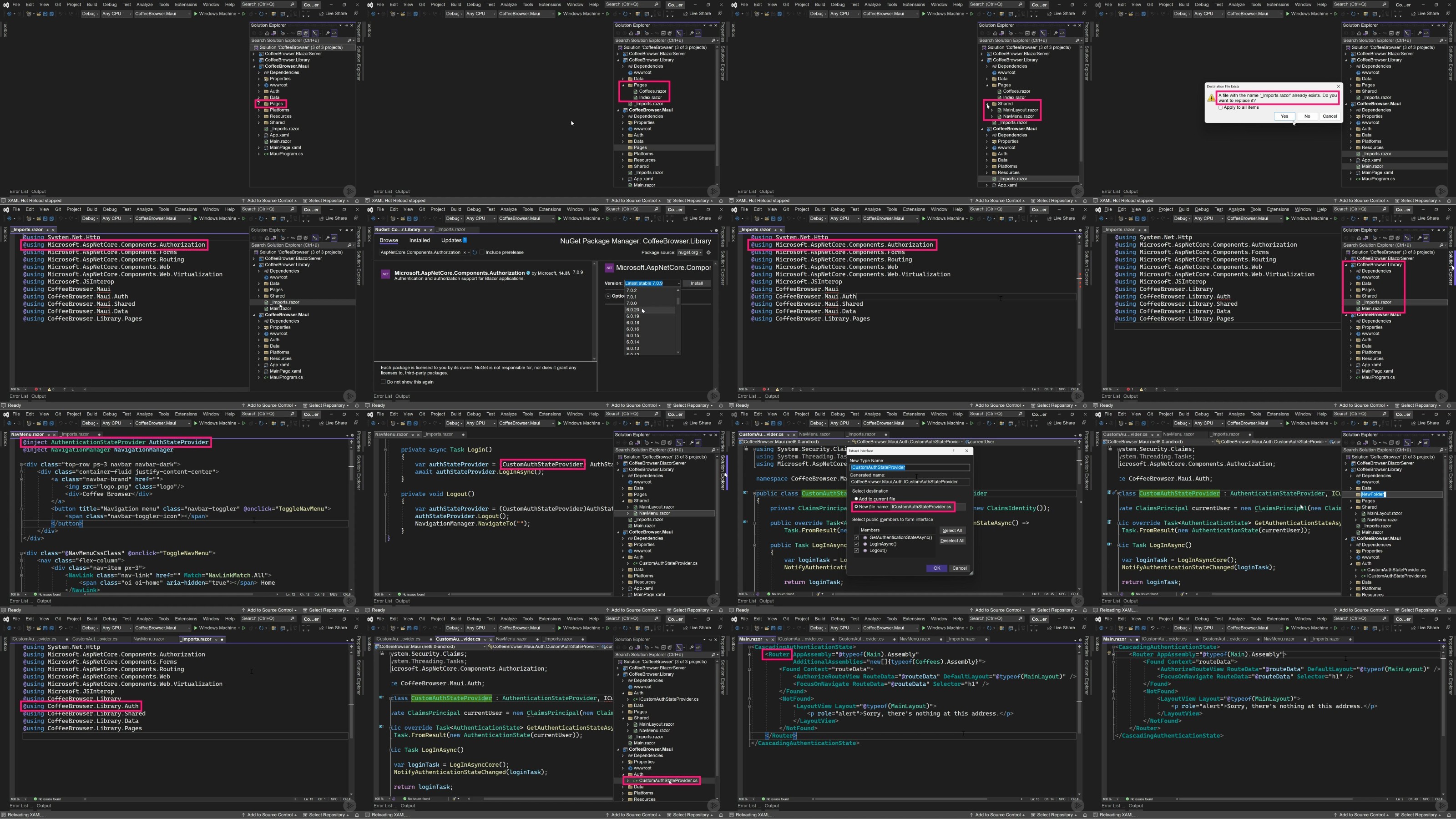Open Debug configuration dropdown in NuGet window
This screenshot has width=1456, height=819.
tap(455, 219)
